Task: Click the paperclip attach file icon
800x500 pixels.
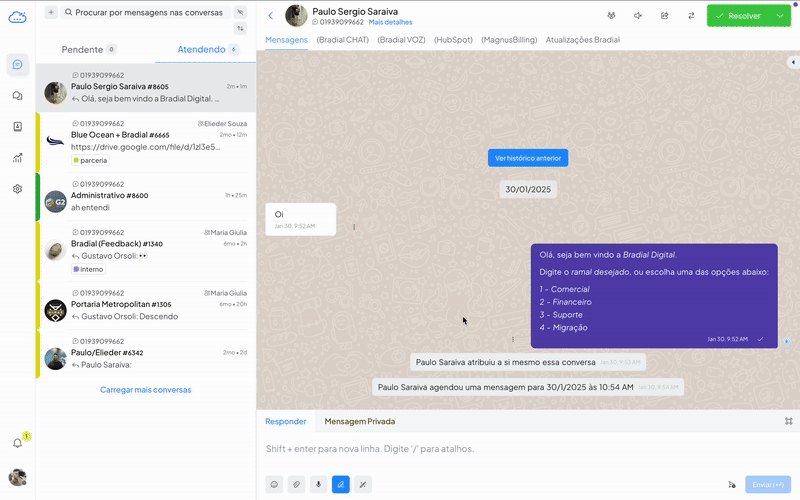Action: (x=296, y=484)
